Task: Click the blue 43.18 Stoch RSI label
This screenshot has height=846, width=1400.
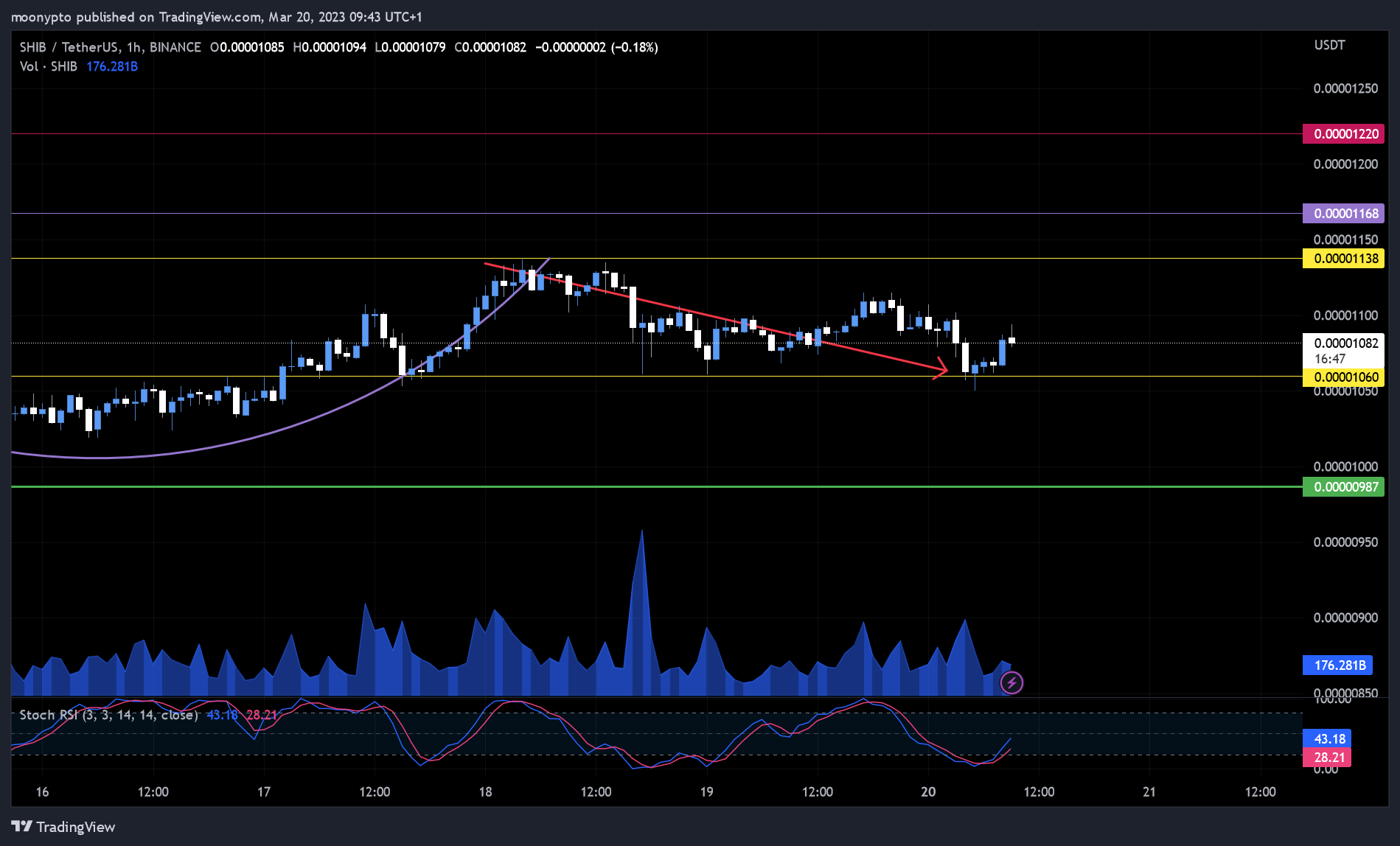Action: coord(1328,739)
